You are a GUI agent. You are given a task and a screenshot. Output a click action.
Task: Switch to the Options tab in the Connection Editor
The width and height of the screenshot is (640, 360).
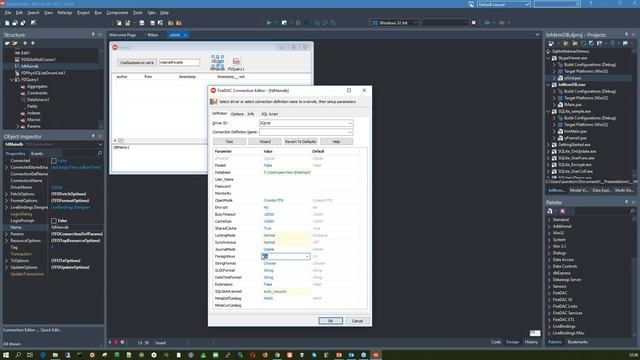tap(237, 114)
